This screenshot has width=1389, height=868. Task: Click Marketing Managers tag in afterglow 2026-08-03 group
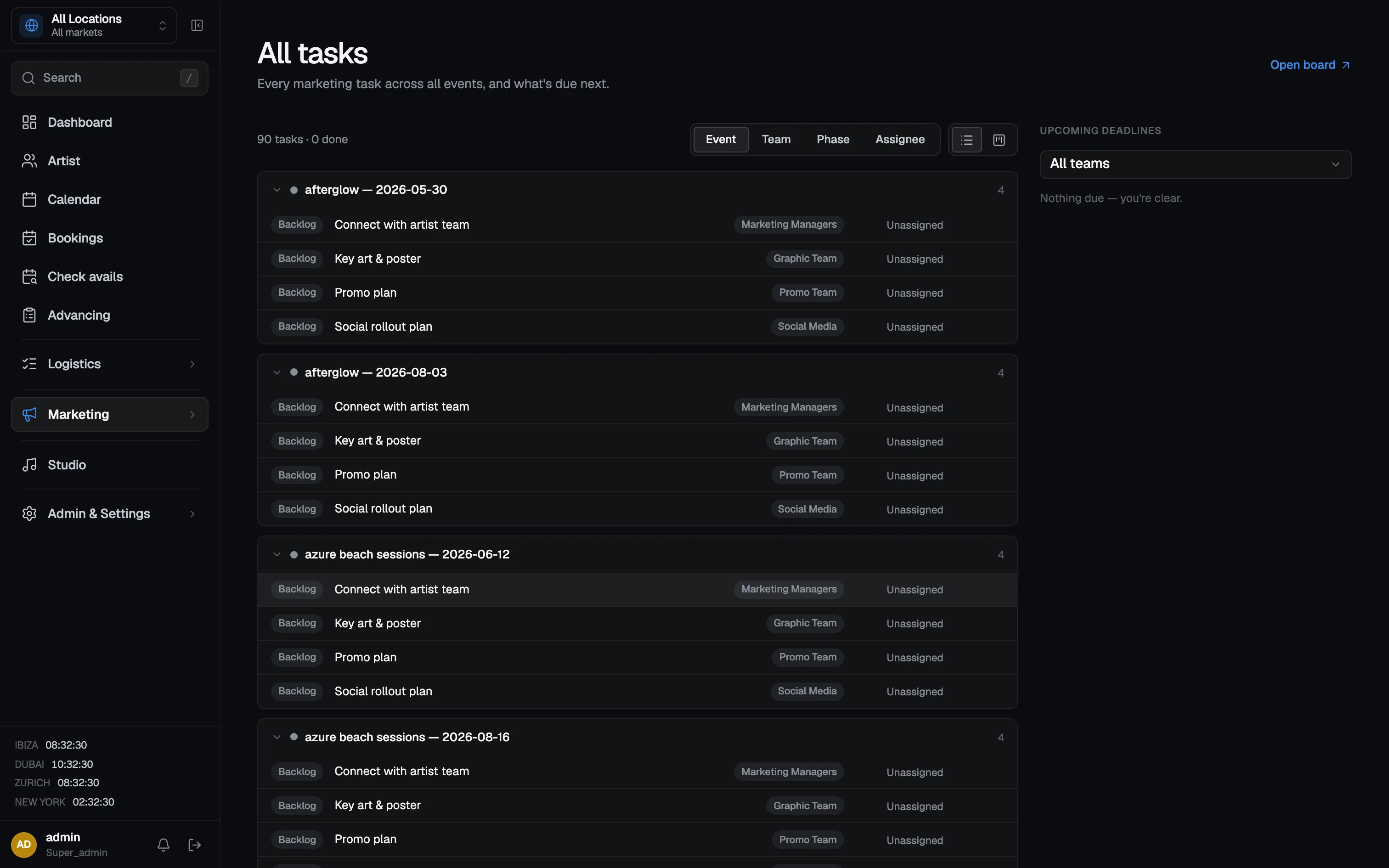tap(789, 407)
